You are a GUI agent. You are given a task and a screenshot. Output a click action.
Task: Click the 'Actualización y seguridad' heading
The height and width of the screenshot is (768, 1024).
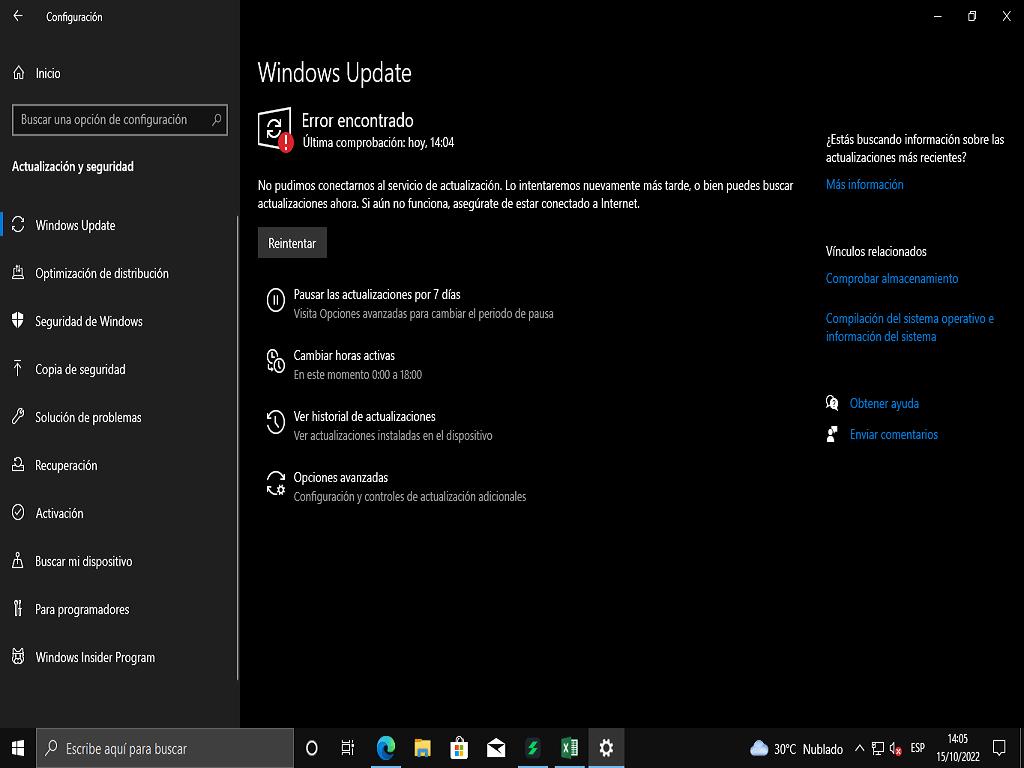[x=73, y=167]
